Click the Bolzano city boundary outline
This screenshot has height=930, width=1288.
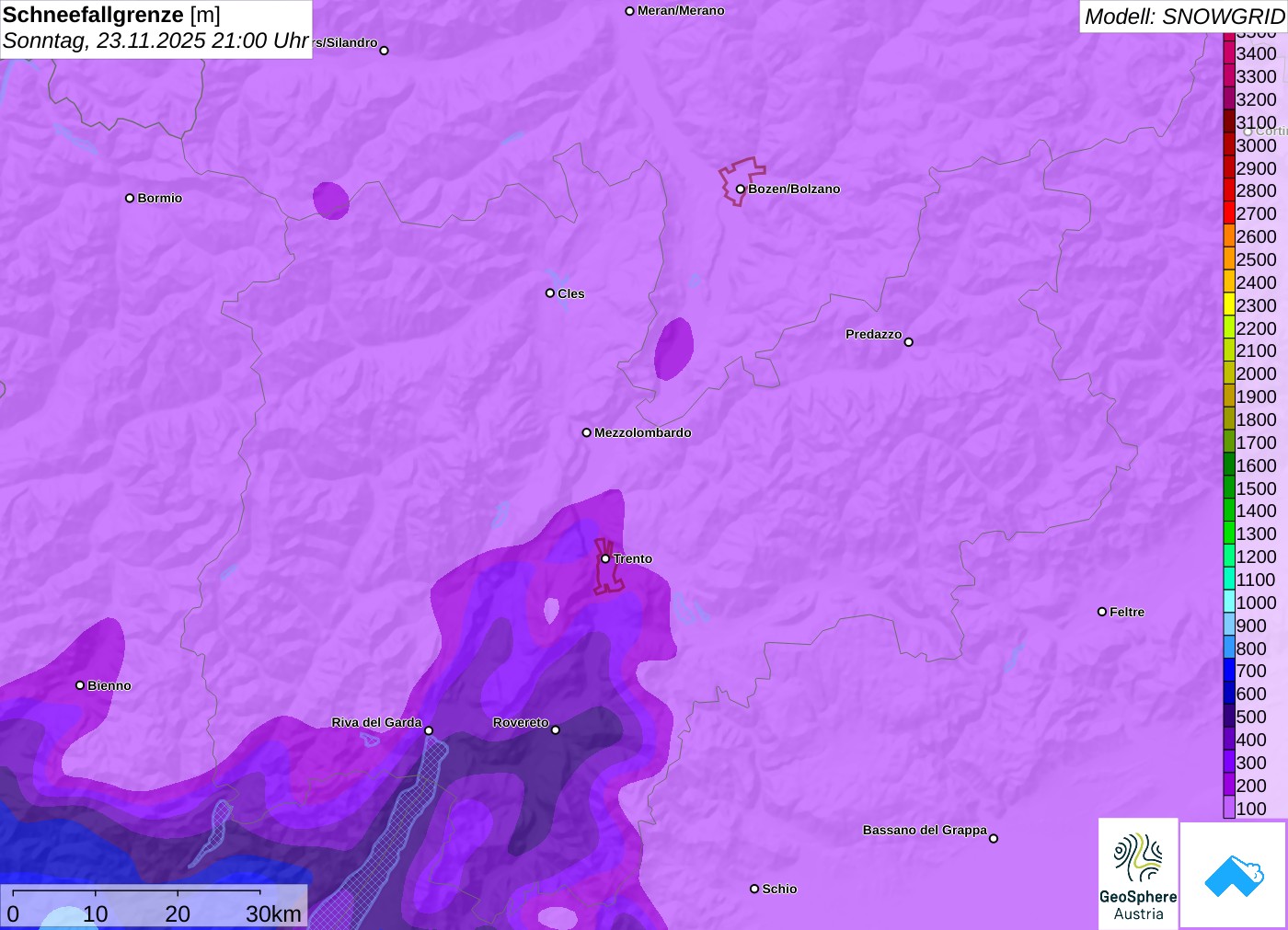click(x=742, y=181)
